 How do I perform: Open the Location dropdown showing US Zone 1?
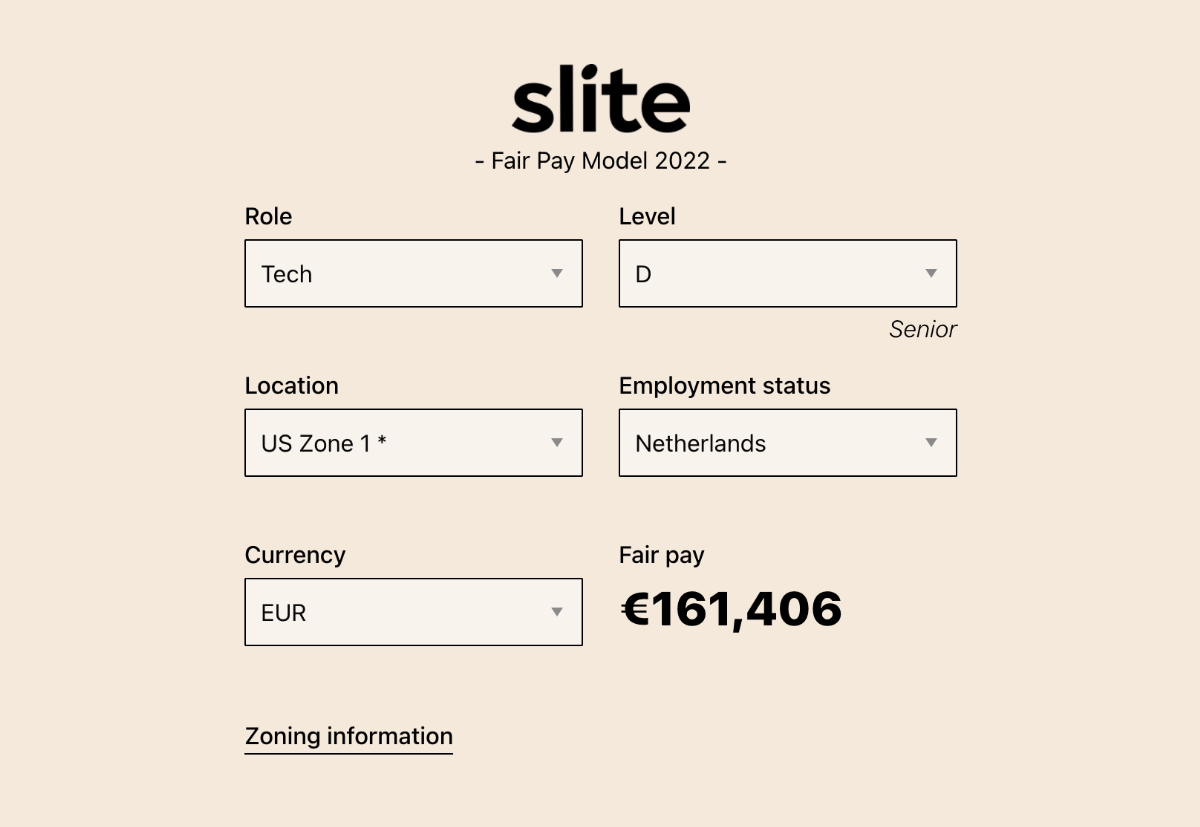tap(413, 443)
